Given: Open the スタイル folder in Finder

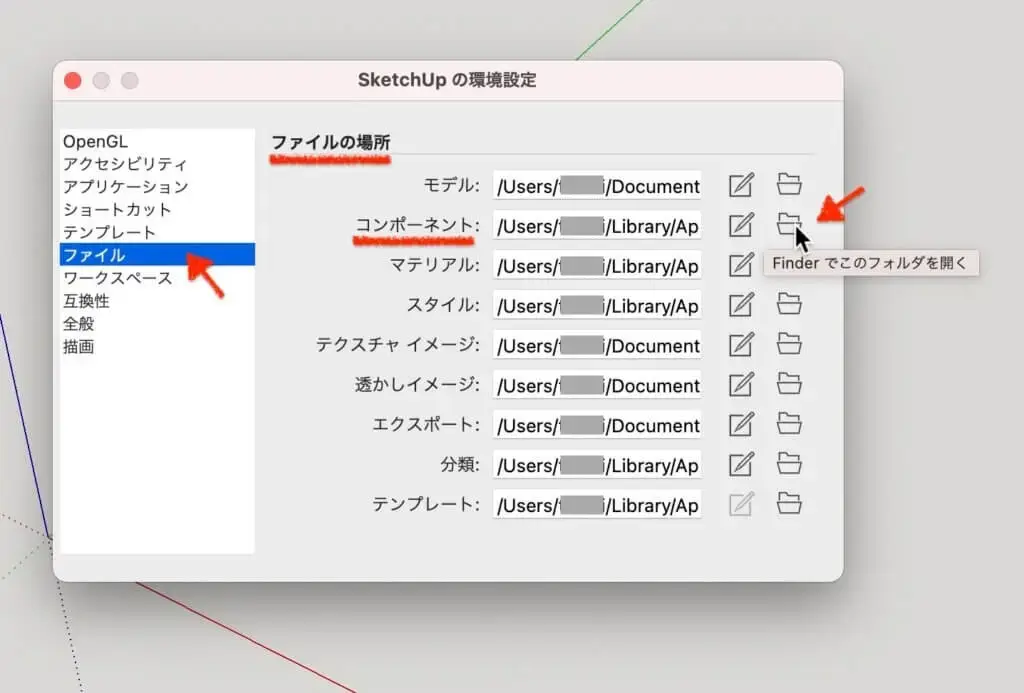Looking at the screenshot, I should (x=789, y=304).
